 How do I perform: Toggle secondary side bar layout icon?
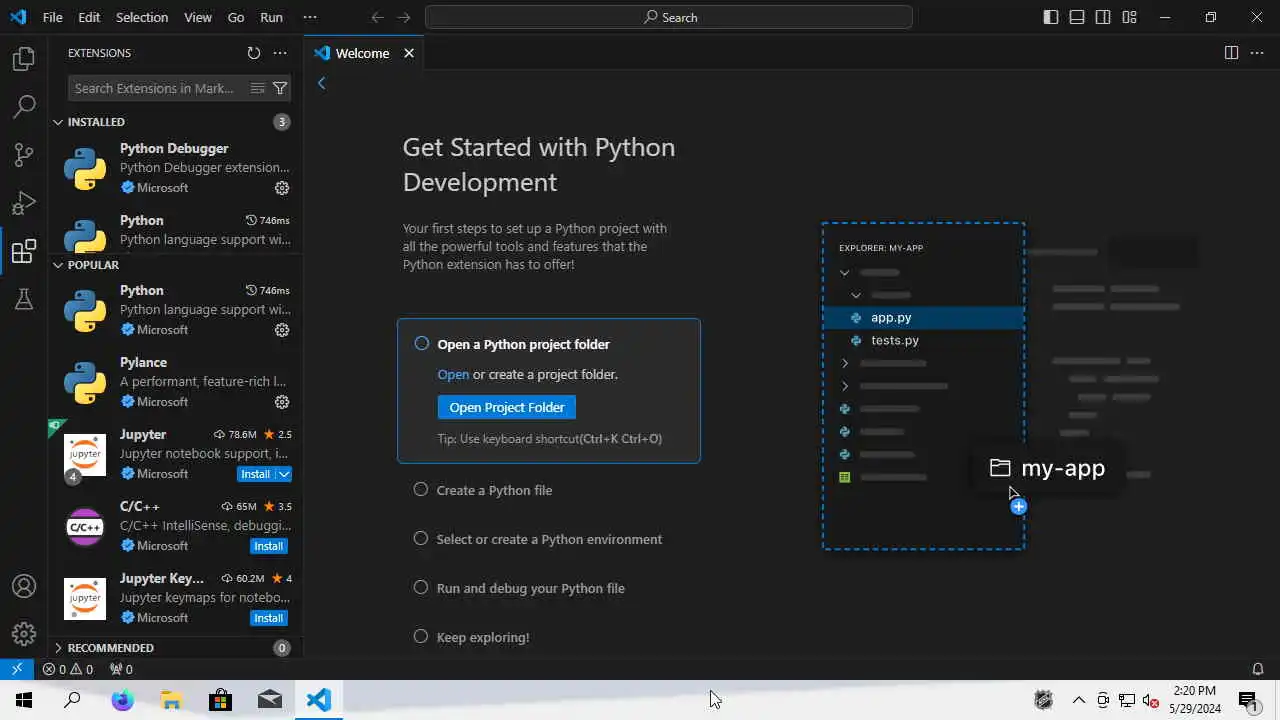click(x=1103, y=17)
